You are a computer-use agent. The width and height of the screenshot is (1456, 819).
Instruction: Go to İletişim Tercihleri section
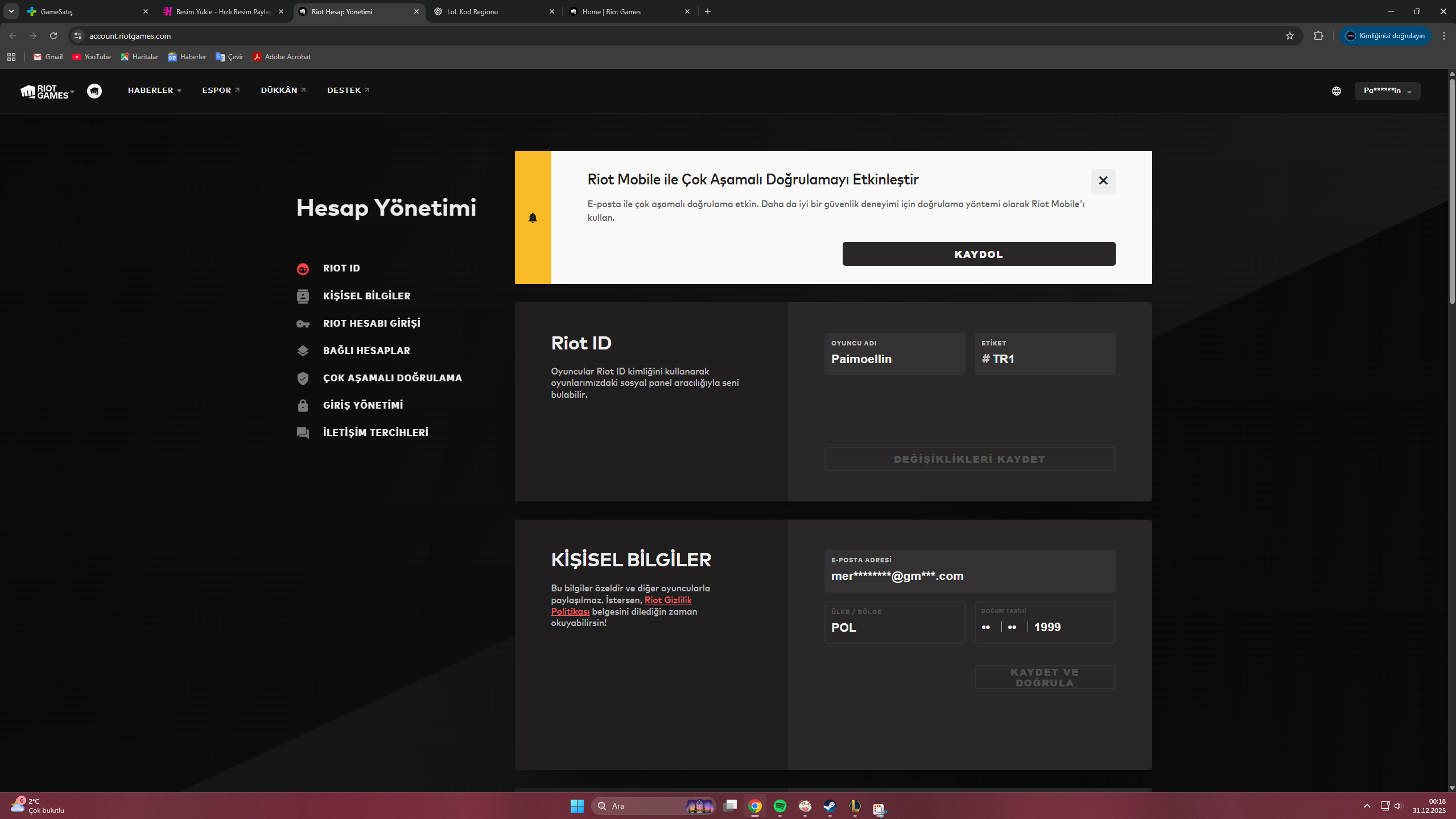(x=376, y=433)
